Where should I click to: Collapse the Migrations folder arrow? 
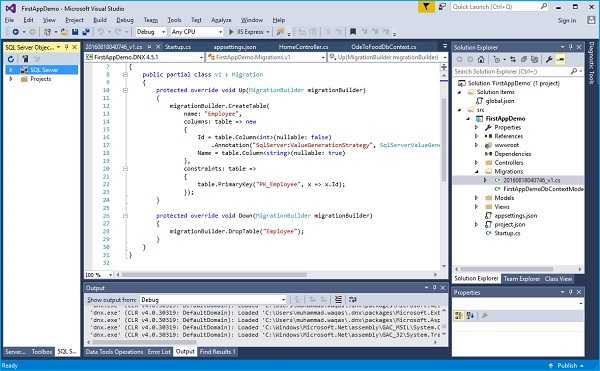[476, 171]
